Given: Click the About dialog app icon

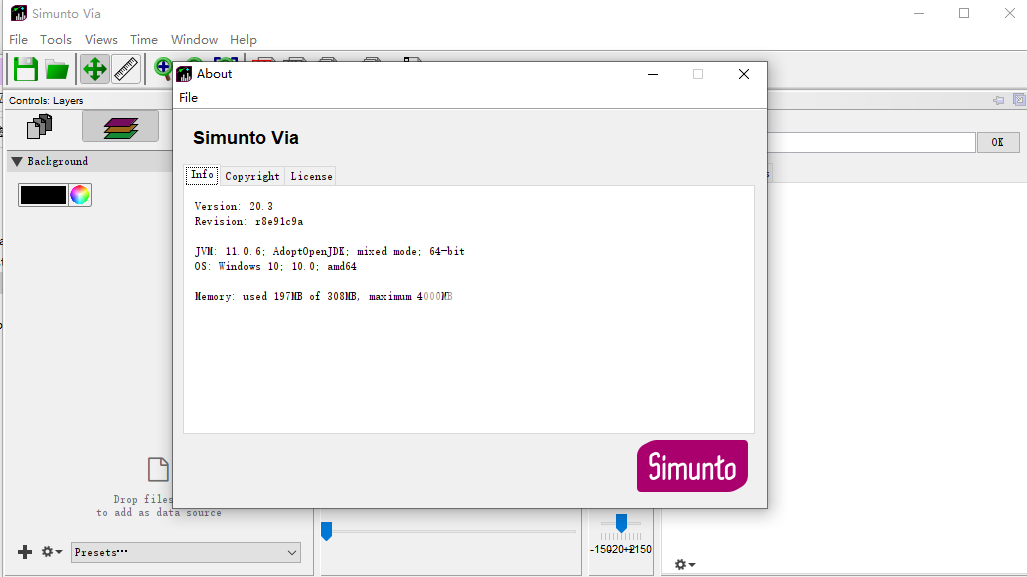Looking at the screenshot, I should 185,74.
